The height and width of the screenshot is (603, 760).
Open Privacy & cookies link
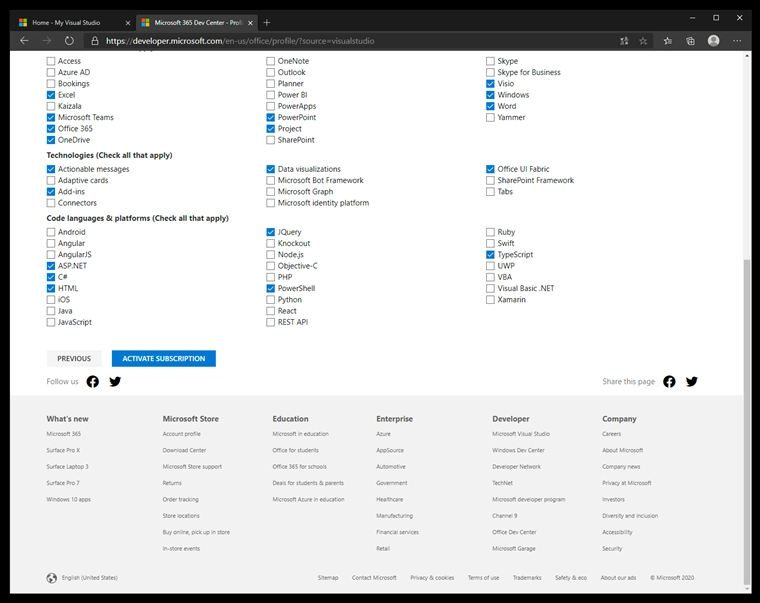432,578
